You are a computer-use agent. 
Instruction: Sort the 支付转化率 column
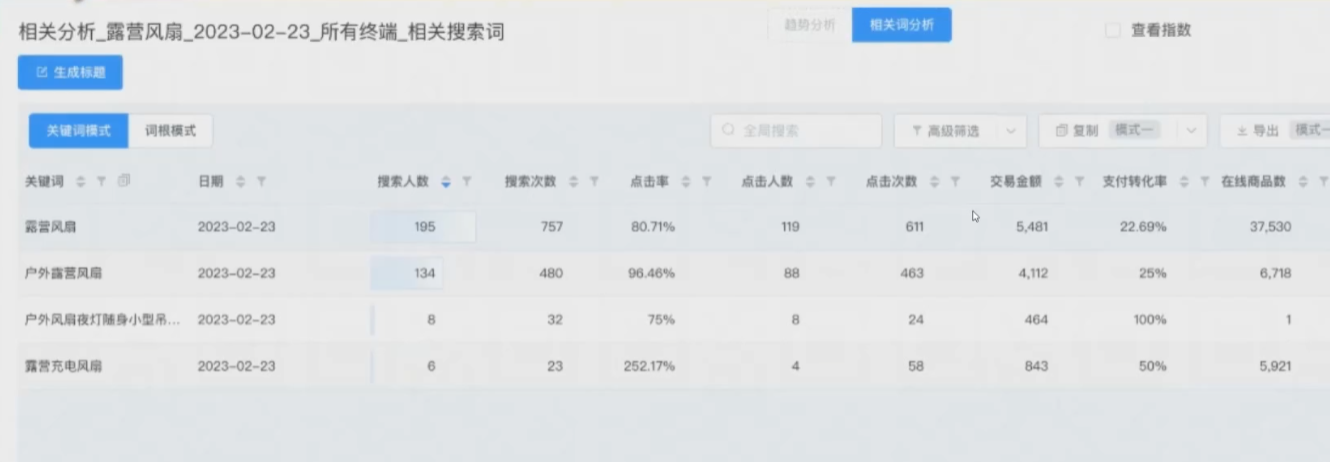1185,181
